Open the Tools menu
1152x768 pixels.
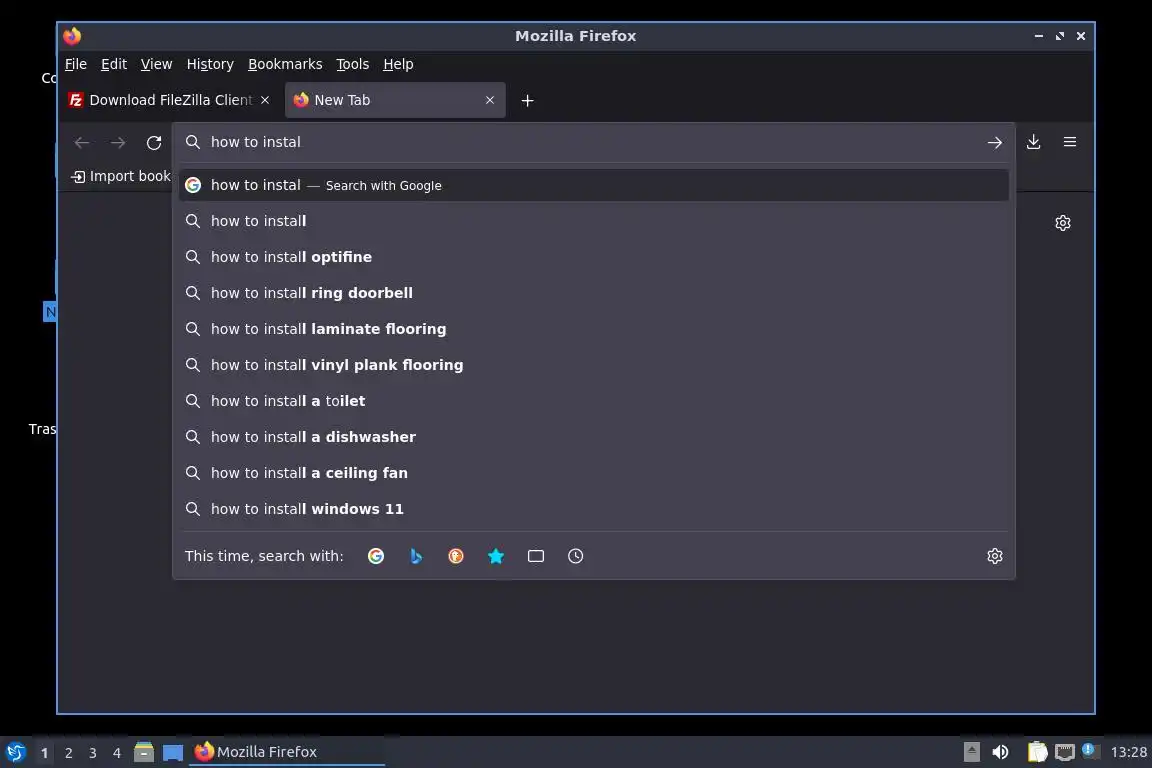(353, 64)
